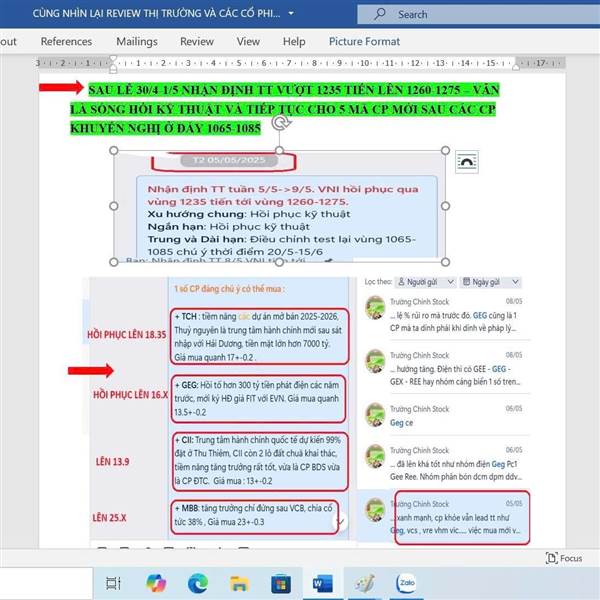The image size is (600, 600).
Task: Launch Microsoft Edge from taskbar
Action: (x=198, y=583)
